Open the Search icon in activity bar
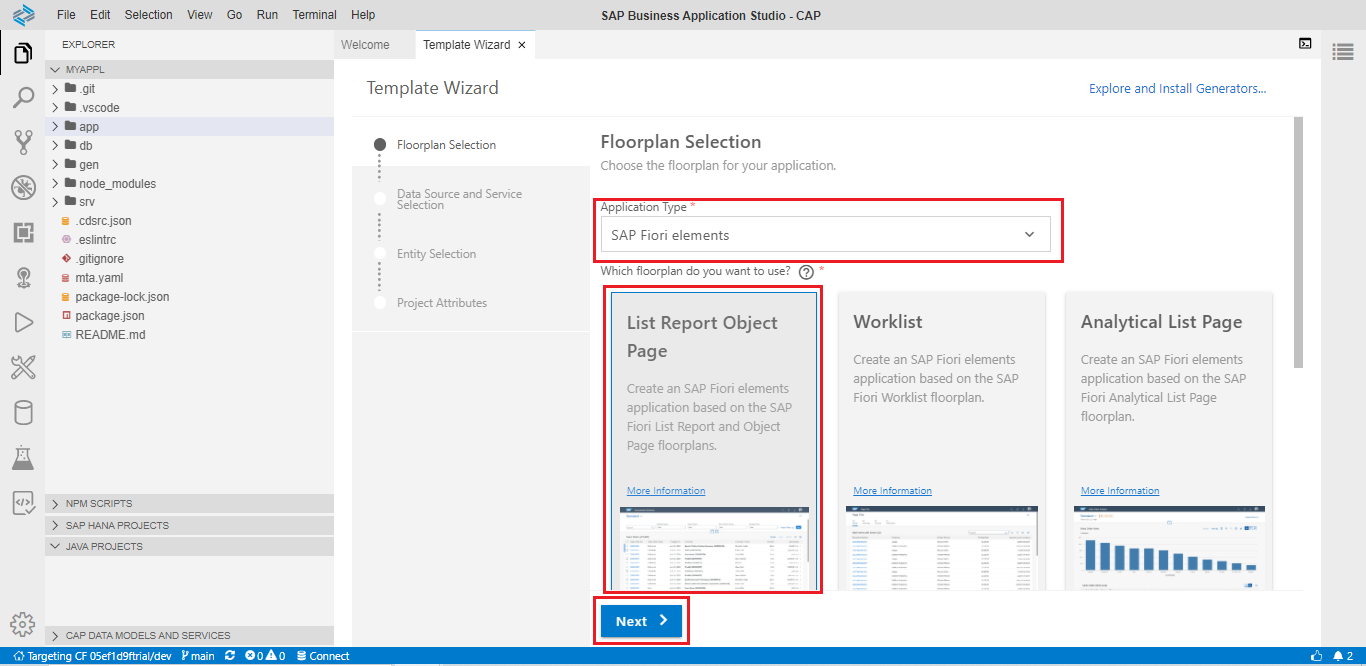 coord(22,98)
